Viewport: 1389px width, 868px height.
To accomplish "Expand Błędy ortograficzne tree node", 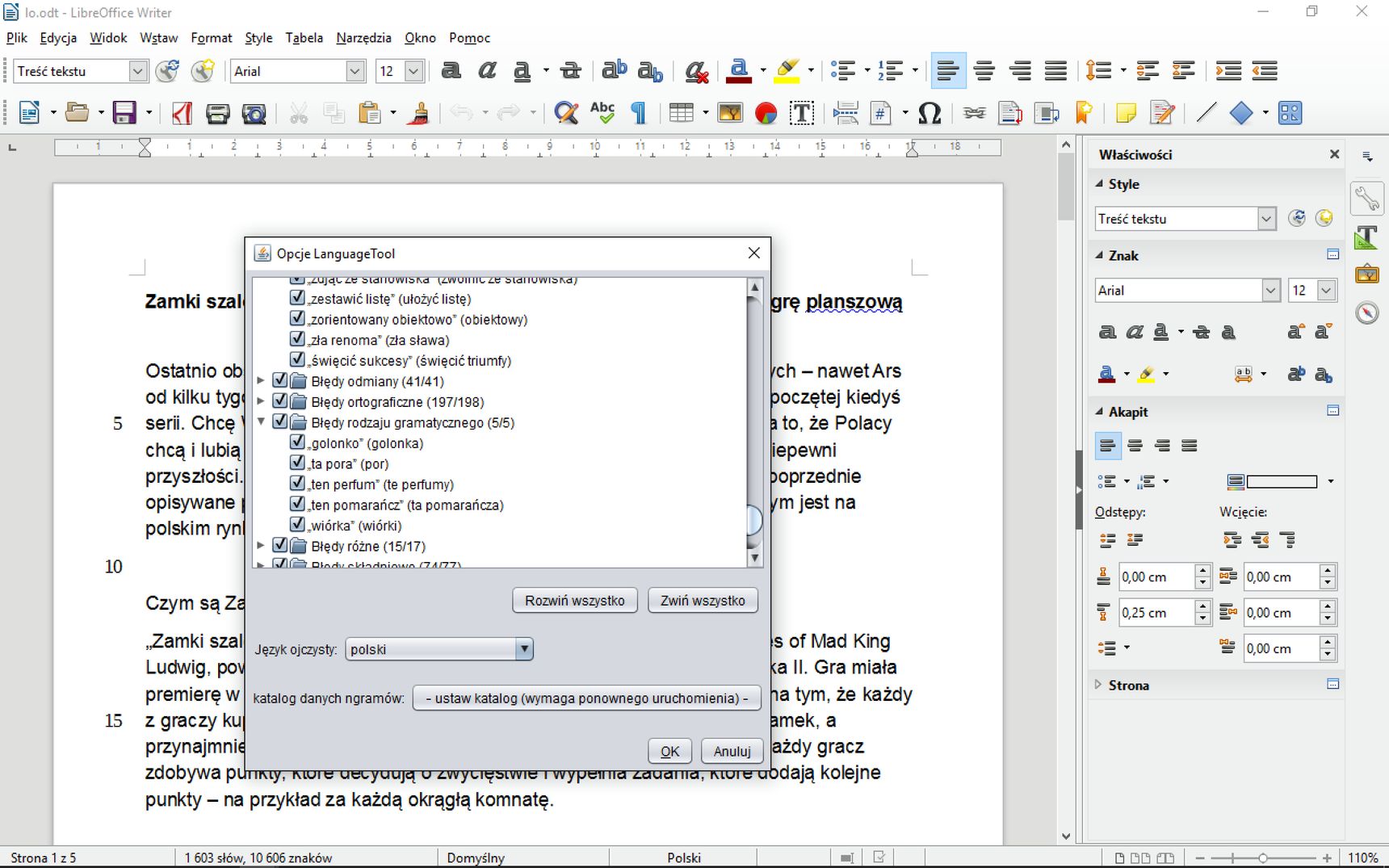I will [261, 401].
